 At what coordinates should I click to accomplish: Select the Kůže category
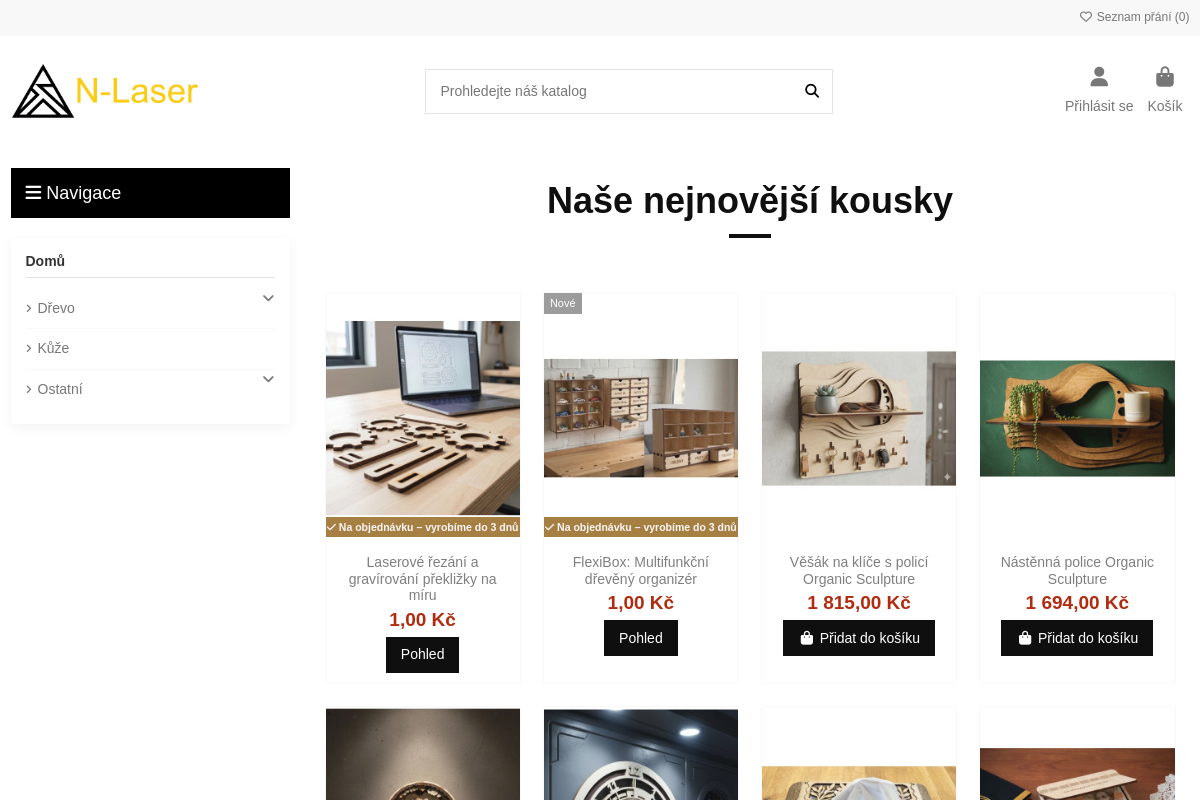coord(53,348)
